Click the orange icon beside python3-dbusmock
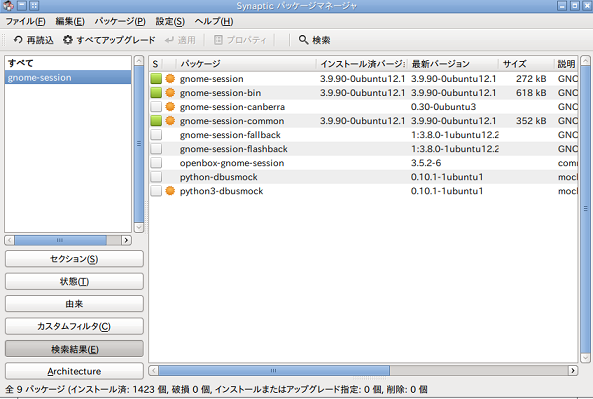593x399 pixels. click(170, 191)
